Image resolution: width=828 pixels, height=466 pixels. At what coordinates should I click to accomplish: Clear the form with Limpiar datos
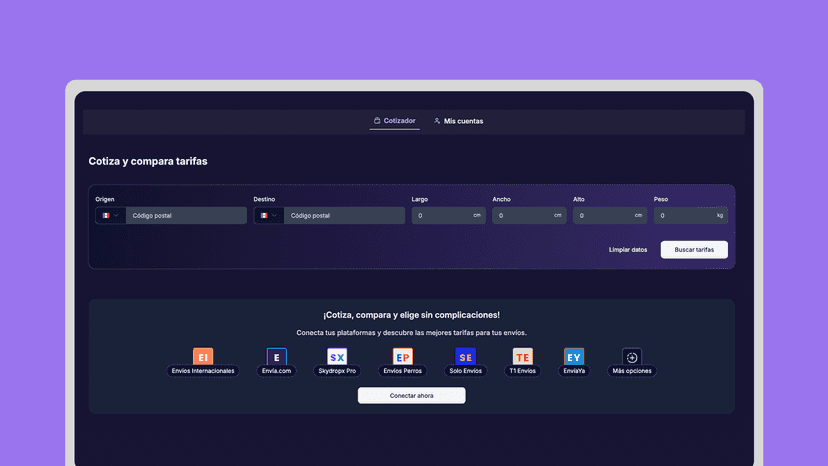(628, 250)
